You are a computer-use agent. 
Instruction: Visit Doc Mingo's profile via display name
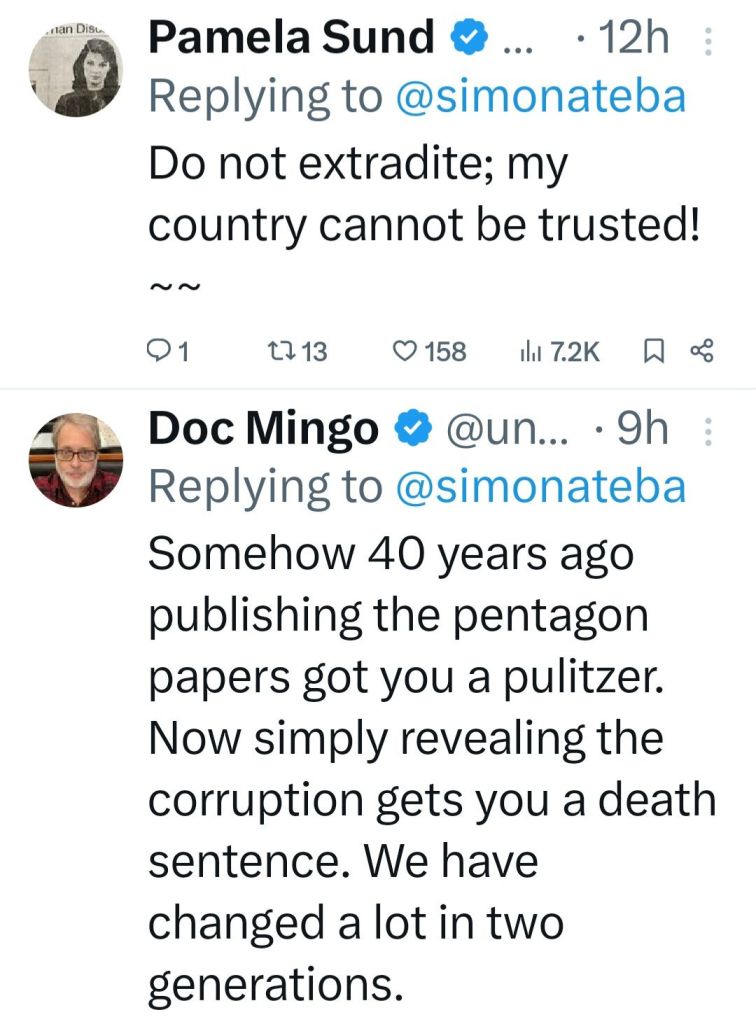pos(263,430)
